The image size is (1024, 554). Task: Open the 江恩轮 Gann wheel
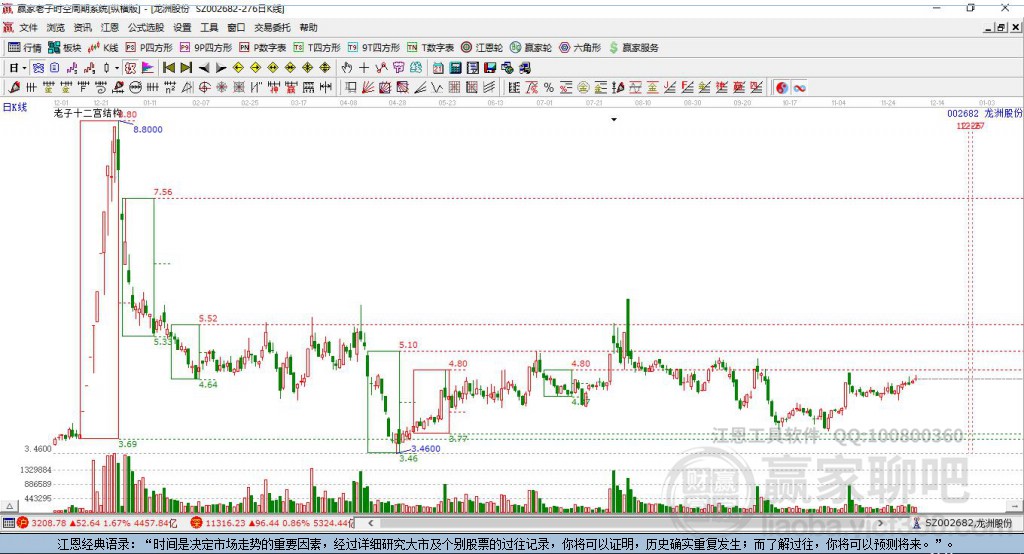point(482,48)
